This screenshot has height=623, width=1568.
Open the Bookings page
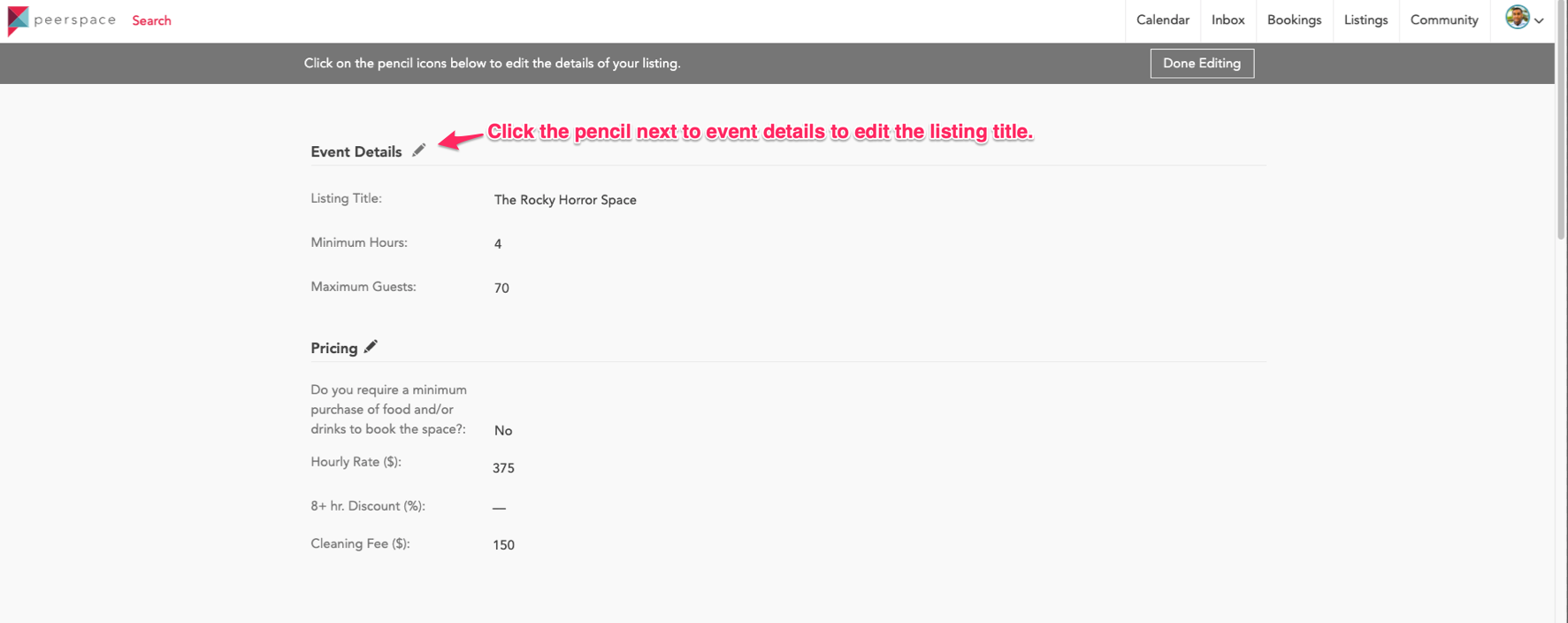tap(1294, 20)
